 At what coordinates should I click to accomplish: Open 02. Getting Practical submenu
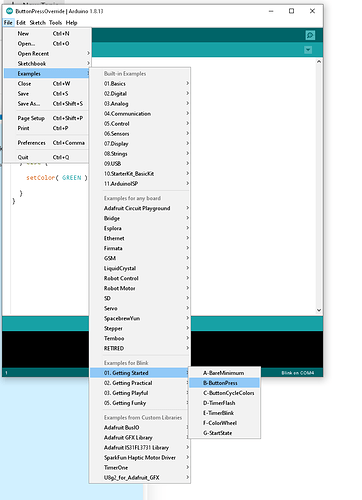coord(140,383)
